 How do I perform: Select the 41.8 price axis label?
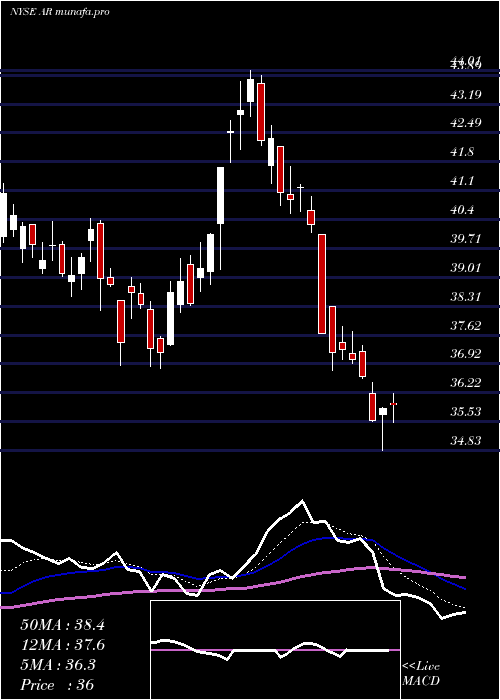tap(462, 152)
